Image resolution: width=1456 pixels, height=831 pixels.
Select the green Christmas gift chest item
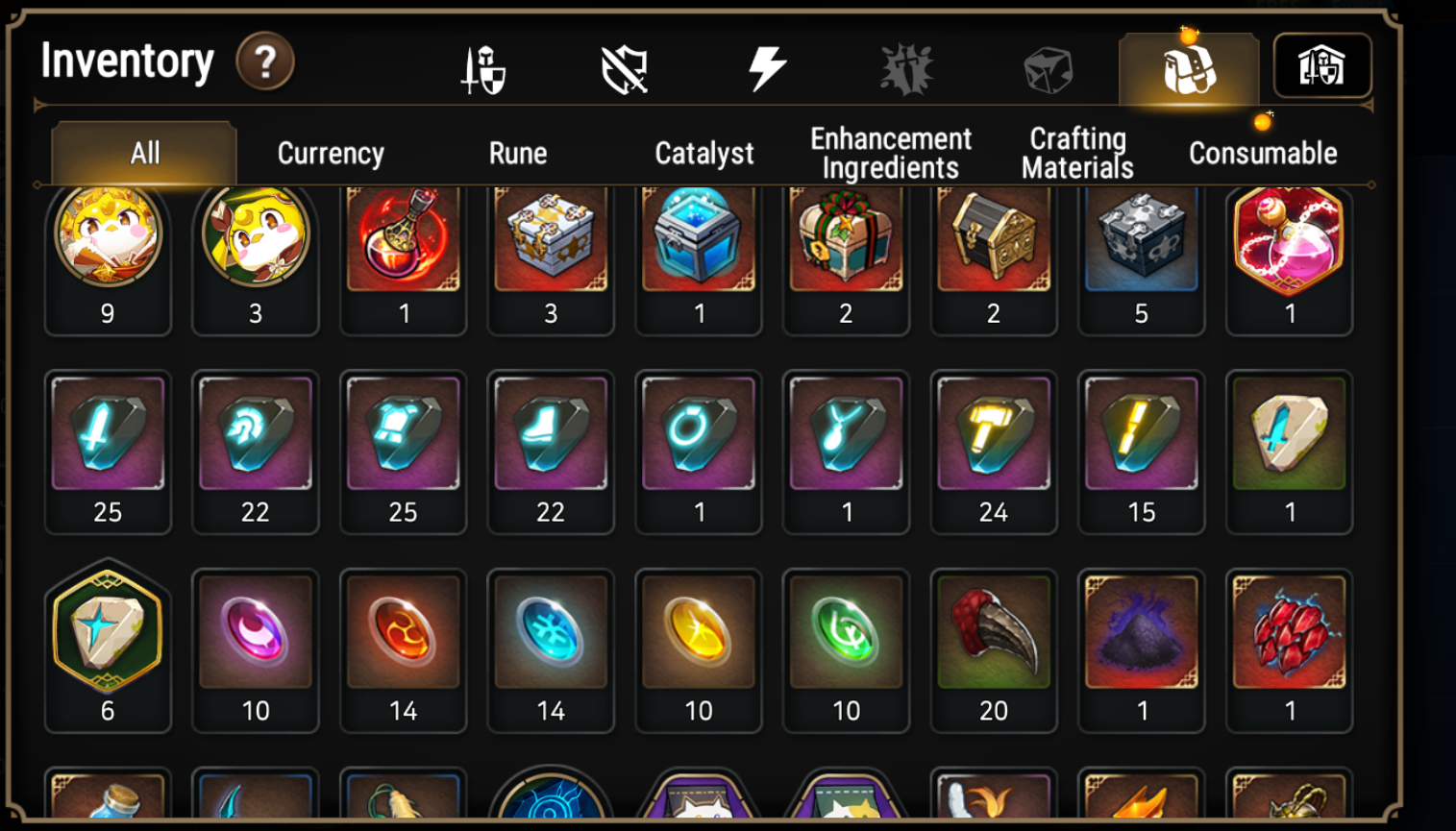pyautogui.click(x=846, y=259)
